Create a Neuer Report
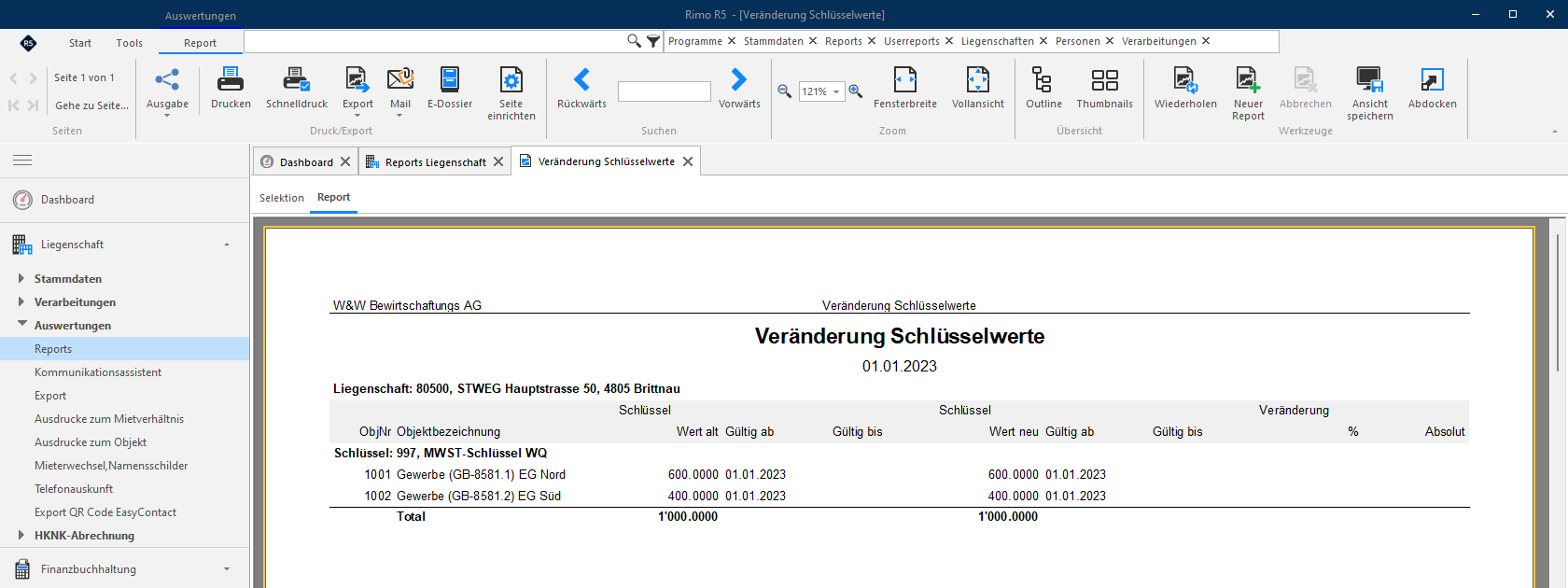 pyautogui.click(x=1248, y=93)
